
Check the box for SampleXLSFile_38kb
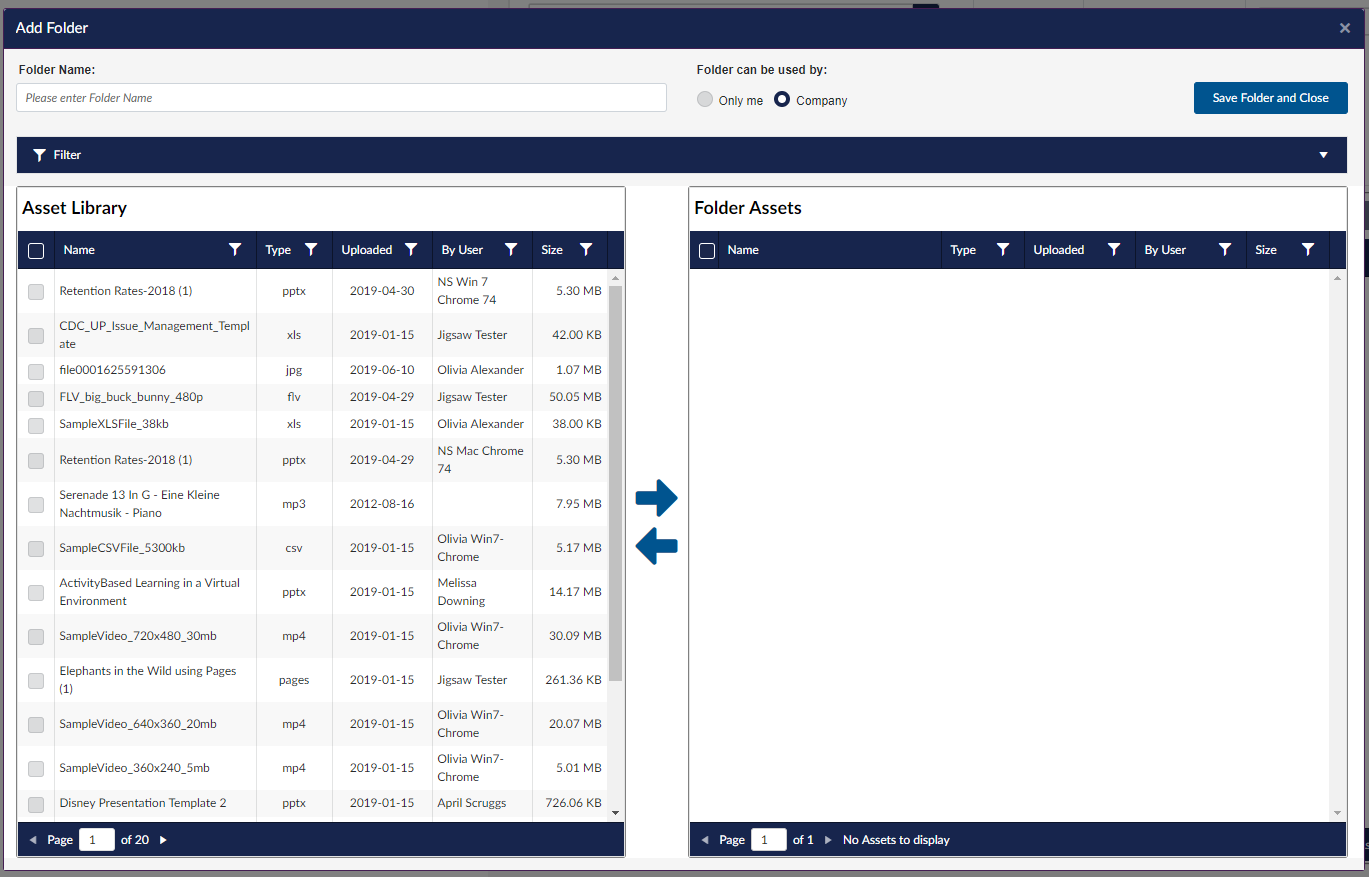[36, 425]
